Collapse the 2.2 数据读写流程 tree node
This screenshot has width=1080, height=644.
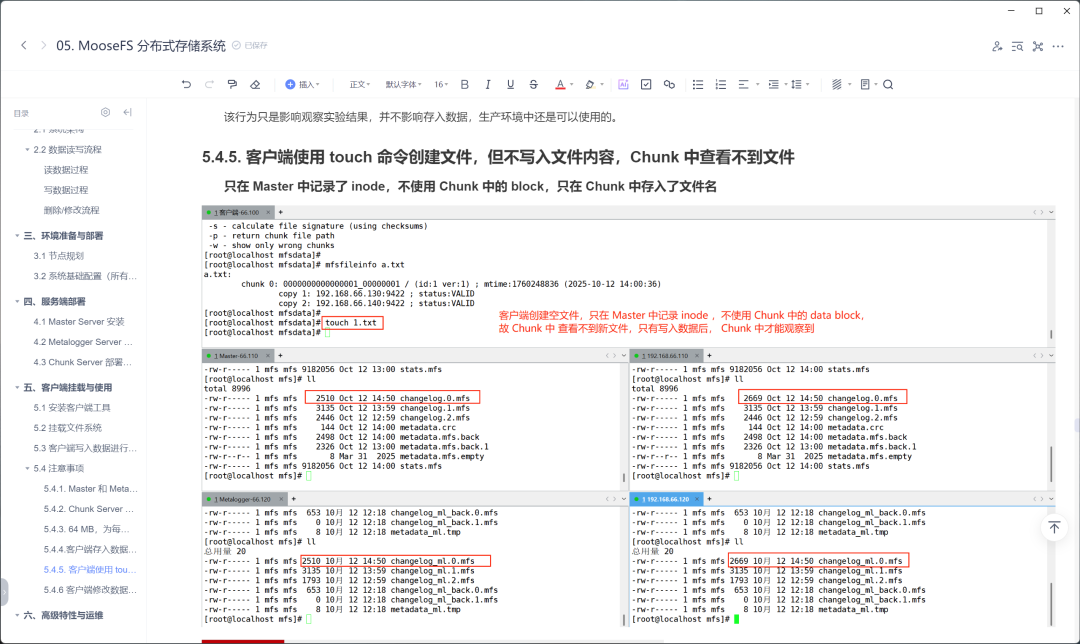pos(27,149)
